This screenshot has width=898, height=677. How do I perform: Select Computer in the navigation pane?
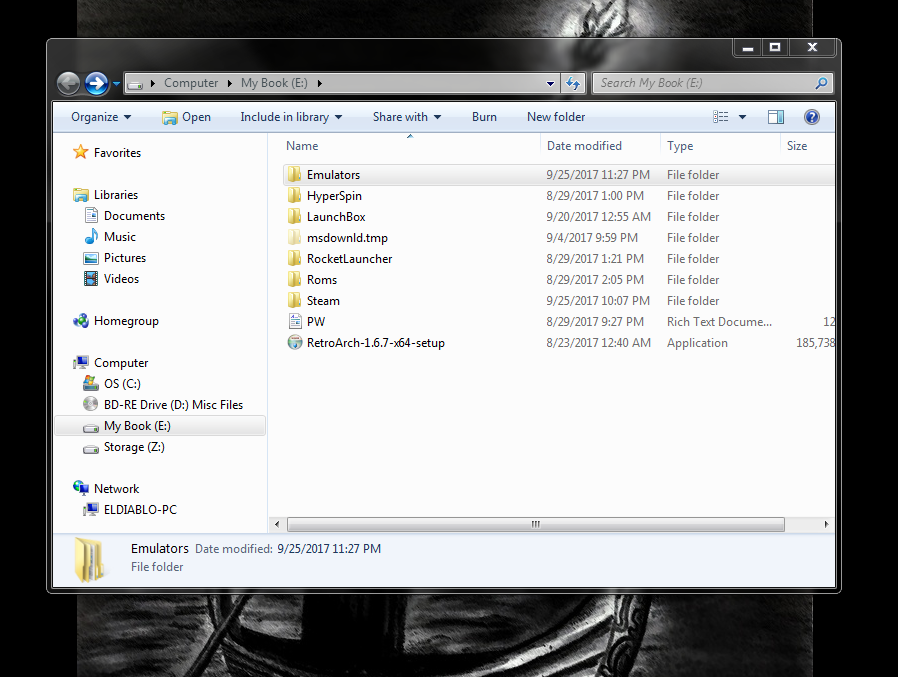click(x=121, y=363)
